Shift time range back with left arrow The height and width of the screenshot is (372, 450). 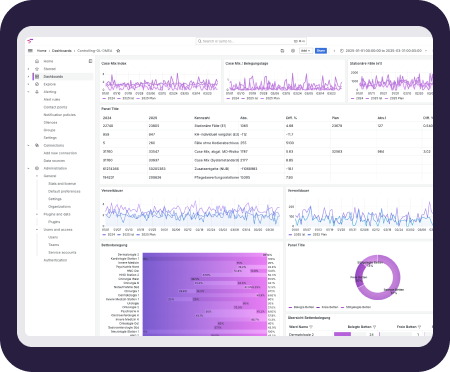334,51
